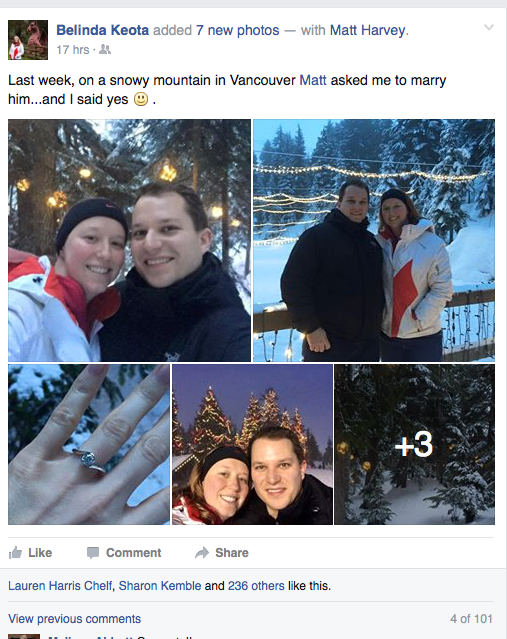Open the close-up selfie photo with beanie
507x639 pixels.
(x=129, y=240)
